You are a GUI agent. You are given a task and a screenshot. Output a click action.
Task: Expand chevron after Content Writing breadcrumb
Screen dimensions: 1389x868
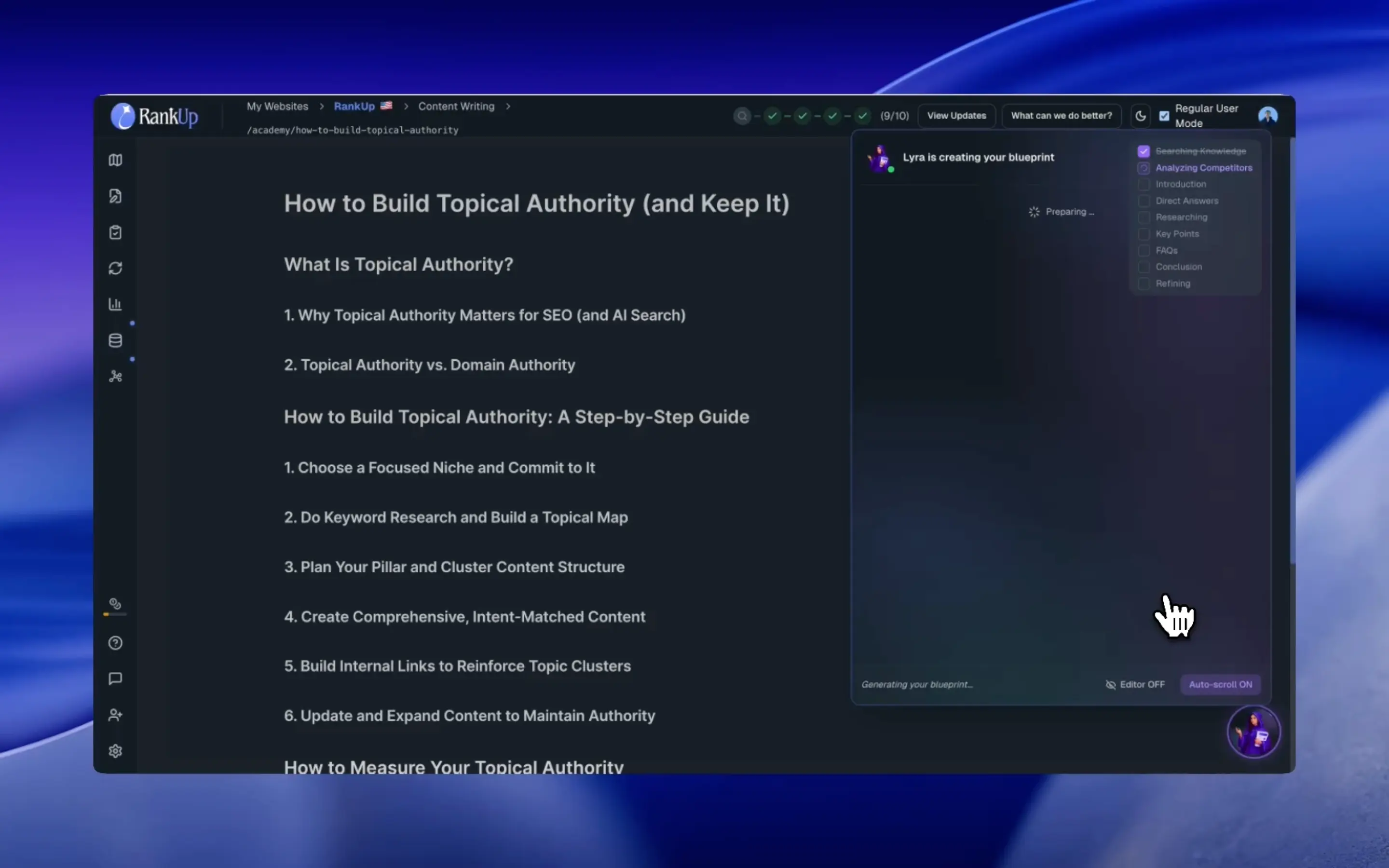click(508, 106)
